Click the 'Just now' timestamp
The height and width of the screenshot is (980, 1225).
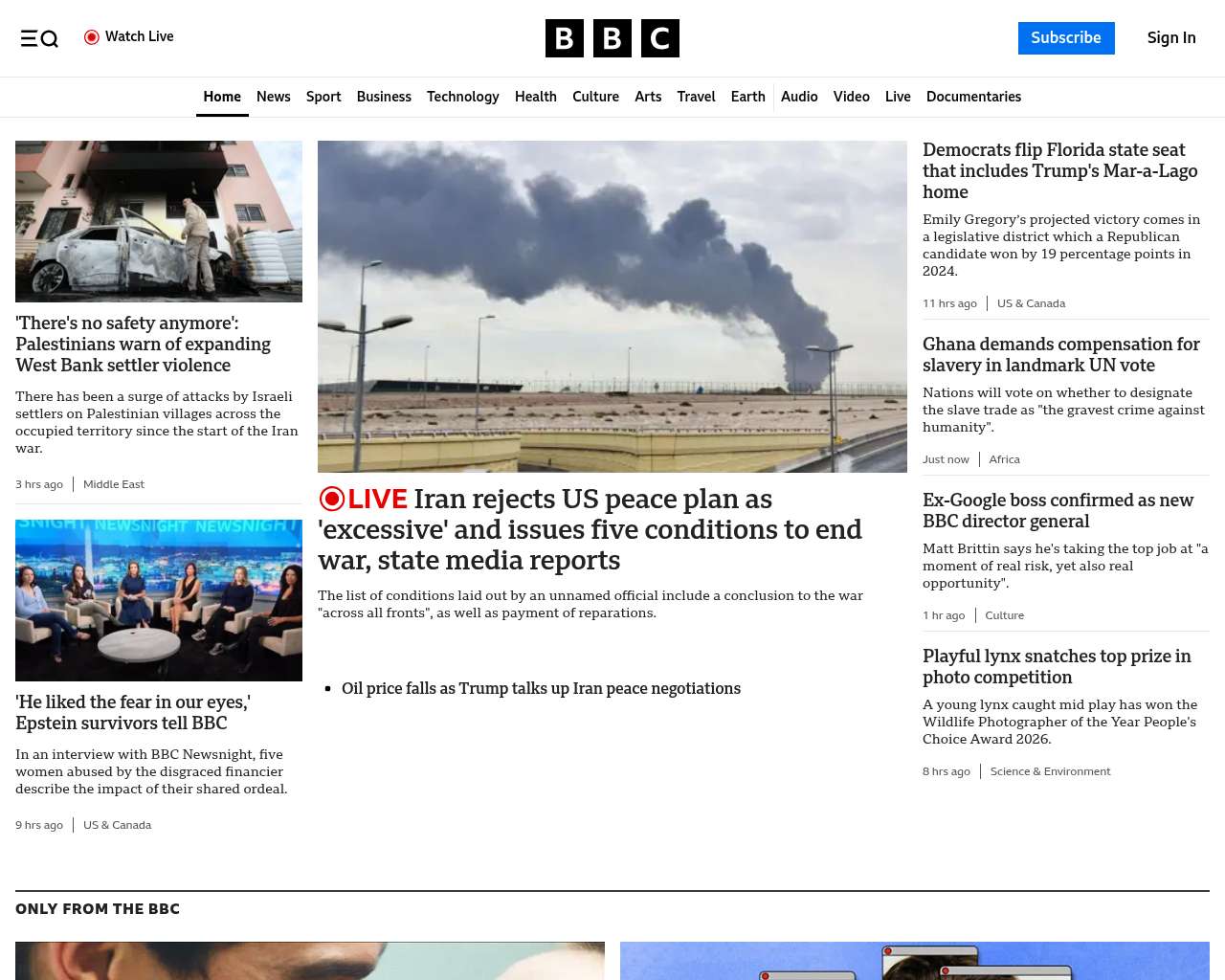pos(946,459)
